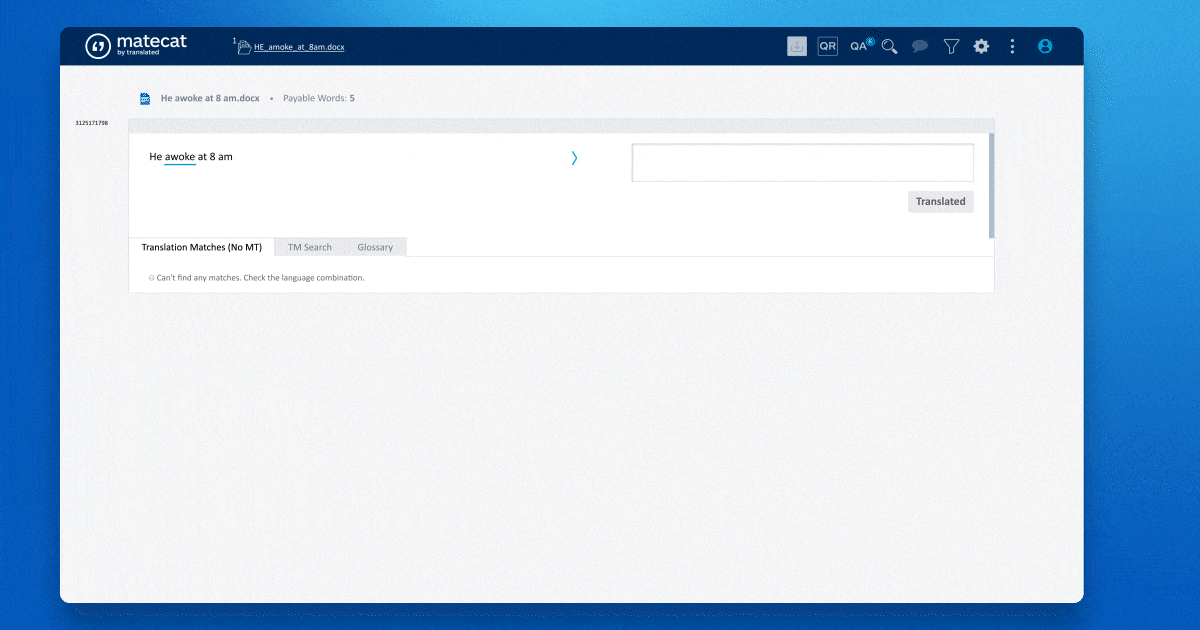Switch to the TM Search tab
Screen dimensions: 1200x630
tap(309, 247)
